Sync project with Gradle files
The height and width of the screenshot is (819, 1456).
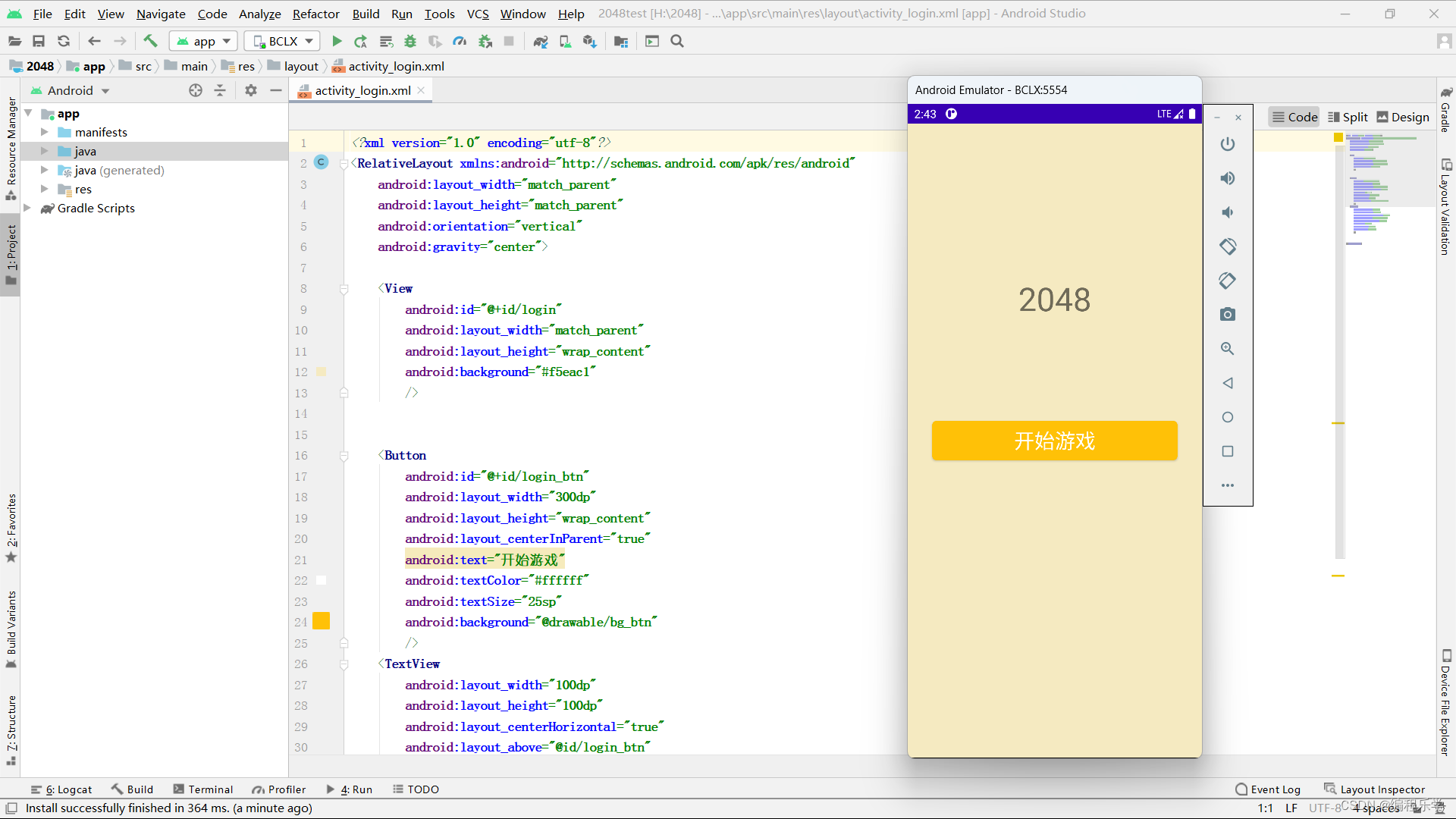540,41
